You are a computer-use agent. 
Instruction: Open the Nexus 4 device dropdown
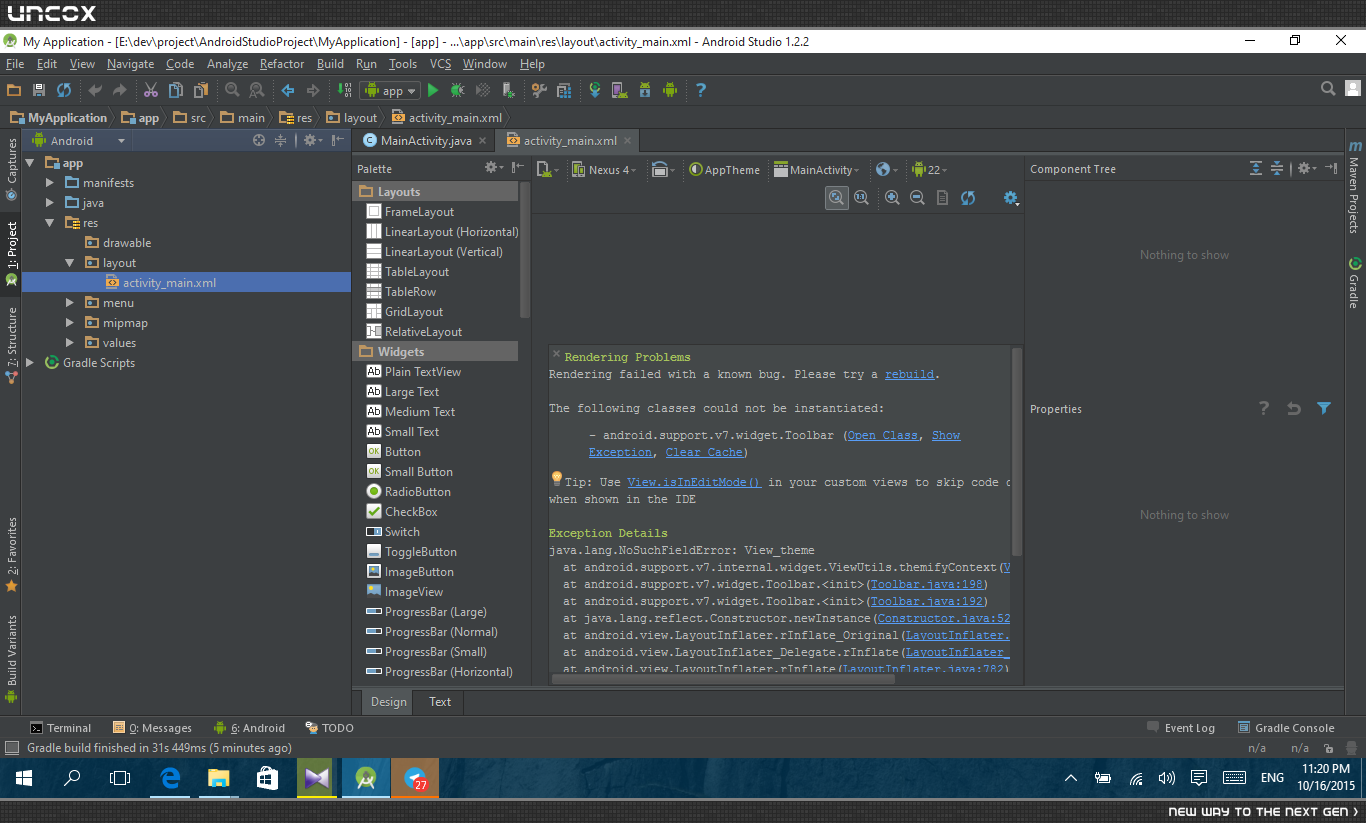pos(605,169)
